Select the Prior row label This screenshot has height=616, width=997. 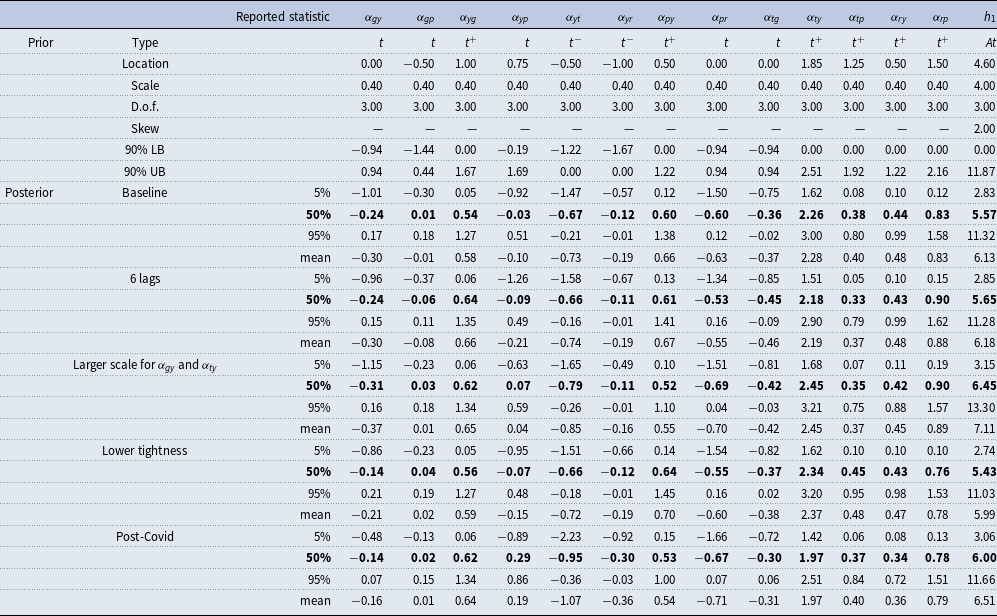point(41,42)
